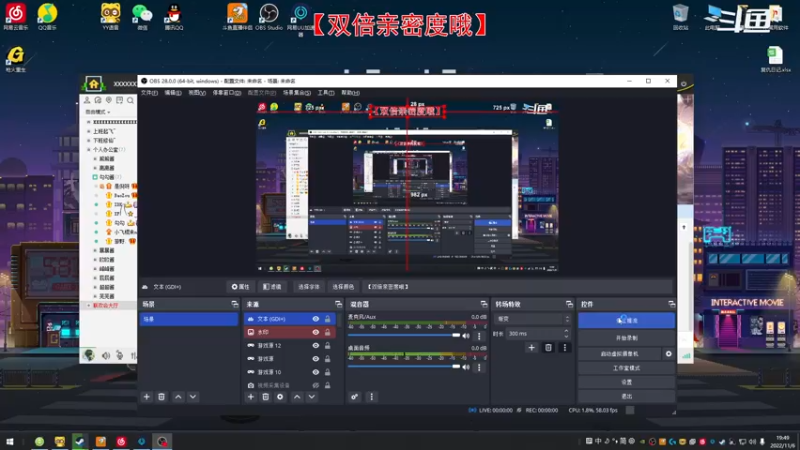Screen dimensions: 800x450
Task: Undock the Controls panel
Action: point(671,304)
